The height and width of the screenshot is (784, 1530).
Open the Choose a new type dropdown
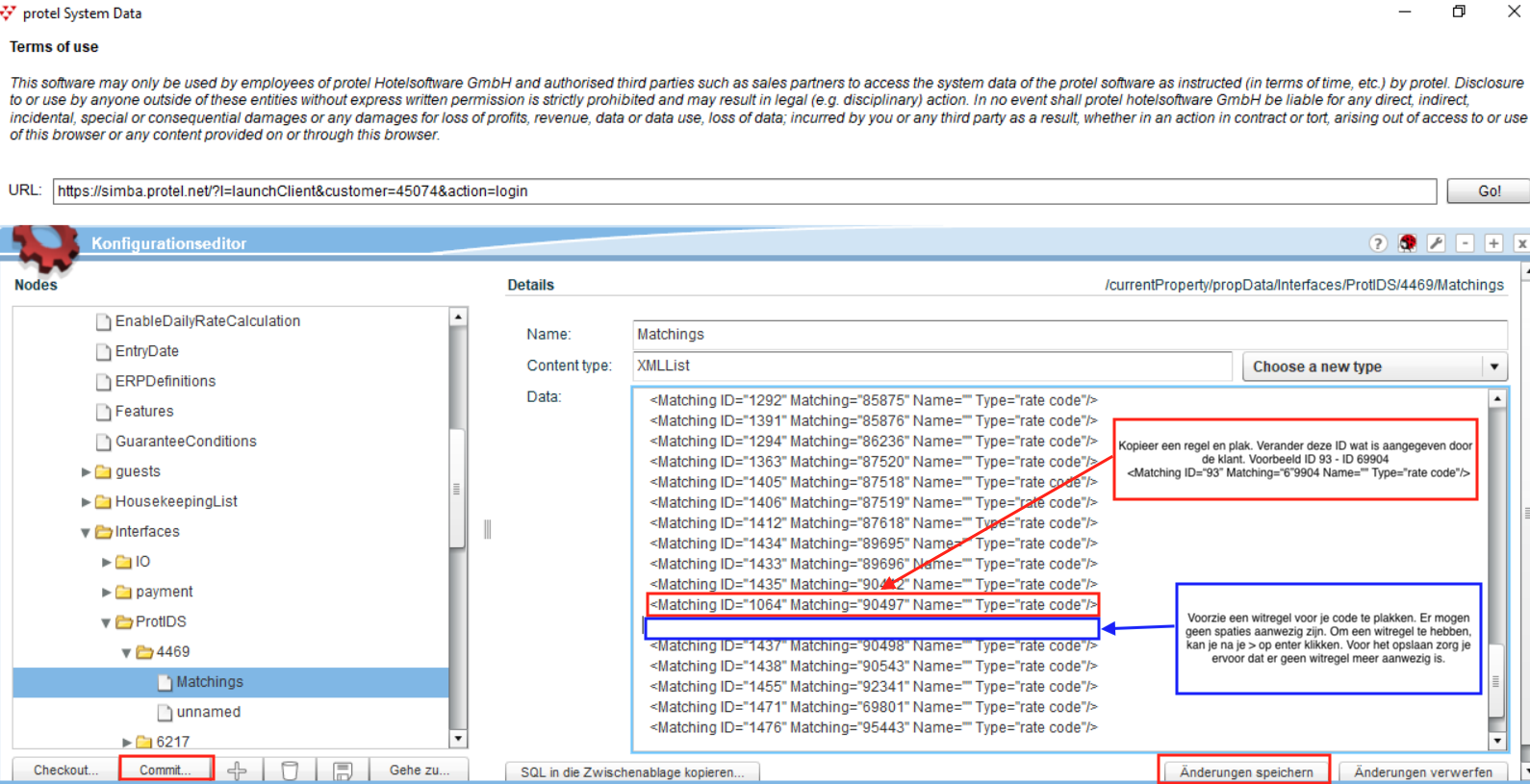pos(1374,367)
